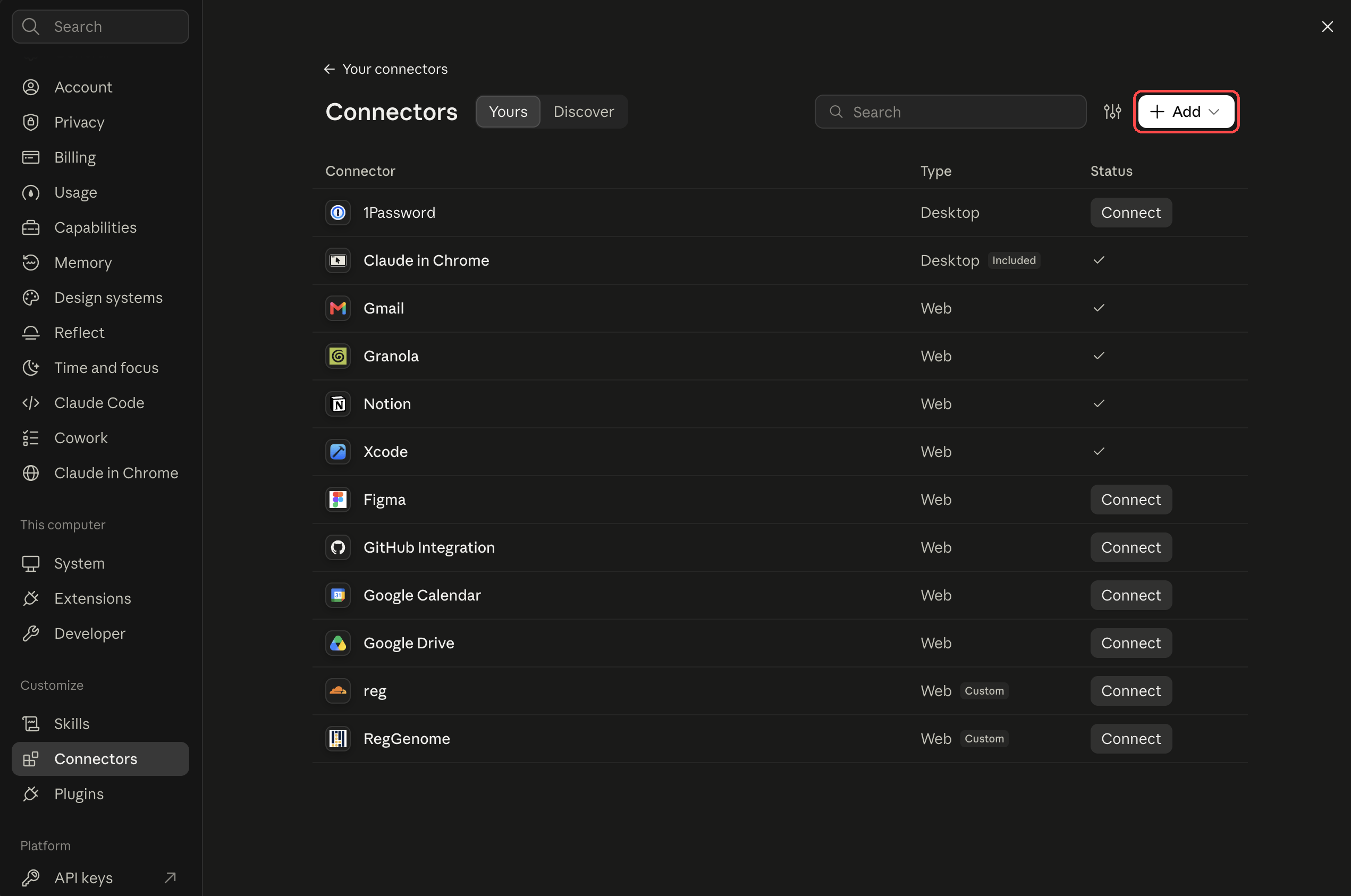Go back to Your connectors

[386, 69]
